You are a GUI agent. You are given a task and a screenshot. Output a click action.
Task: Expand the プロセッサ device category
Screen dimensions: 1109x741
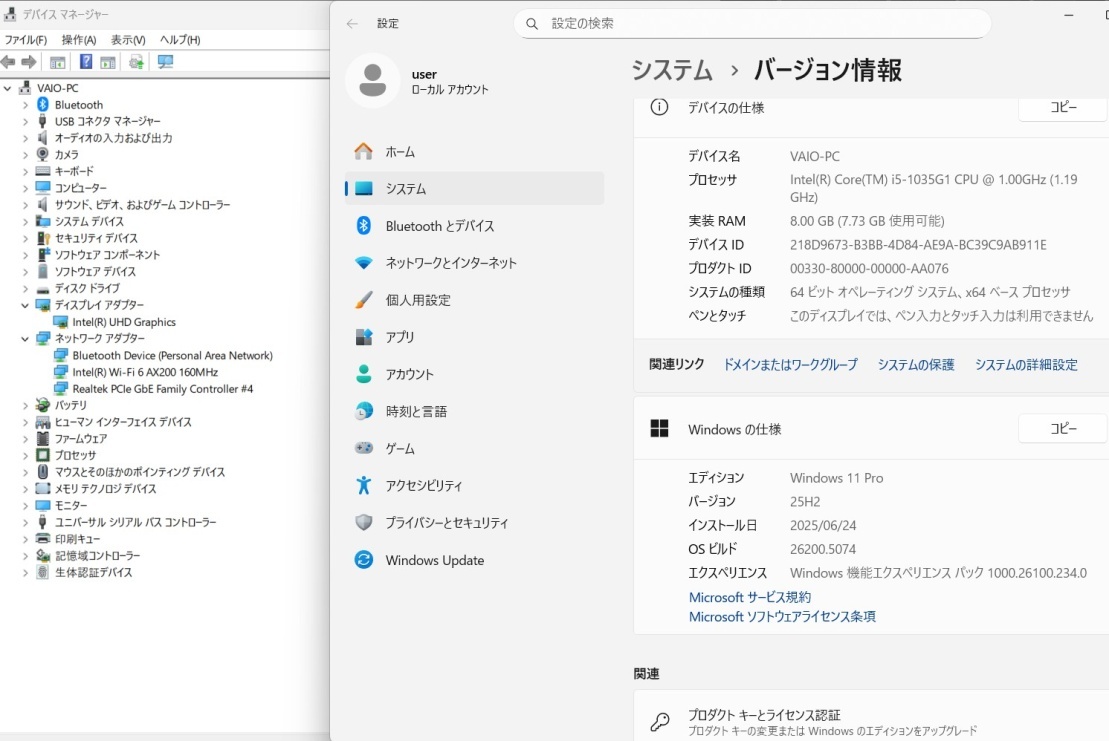(24, 455)
